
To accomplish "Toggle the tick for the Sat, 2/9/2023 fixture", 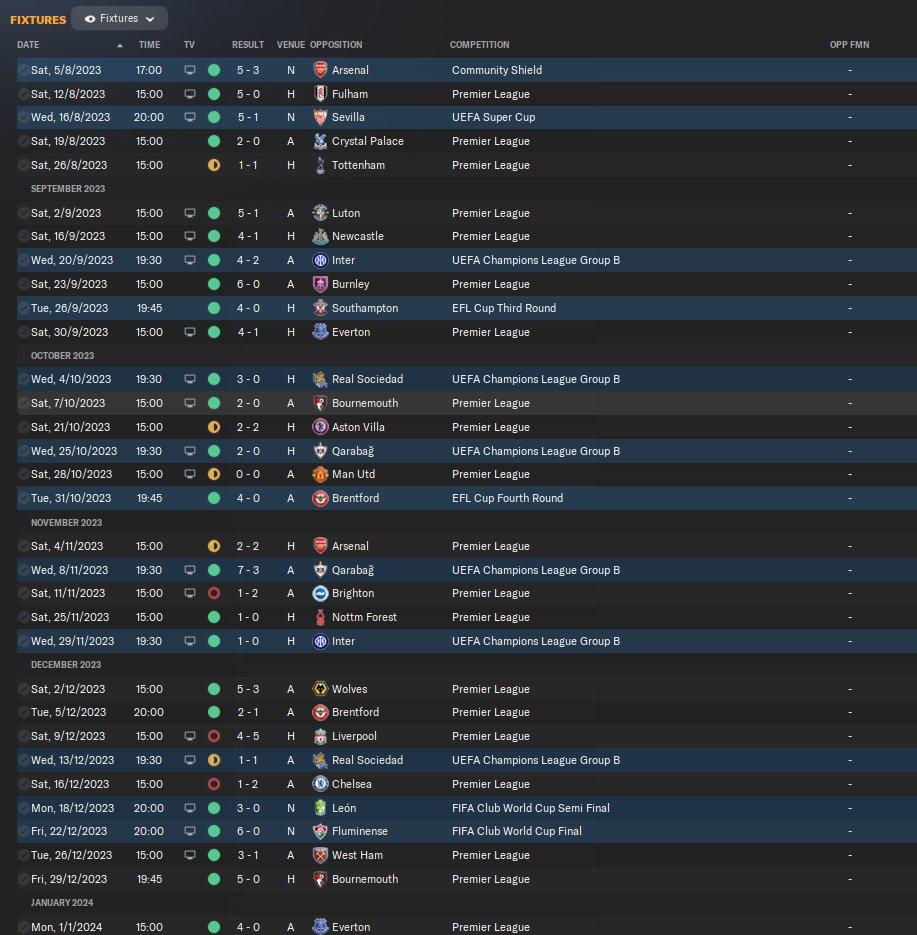I will pos(23,213).
